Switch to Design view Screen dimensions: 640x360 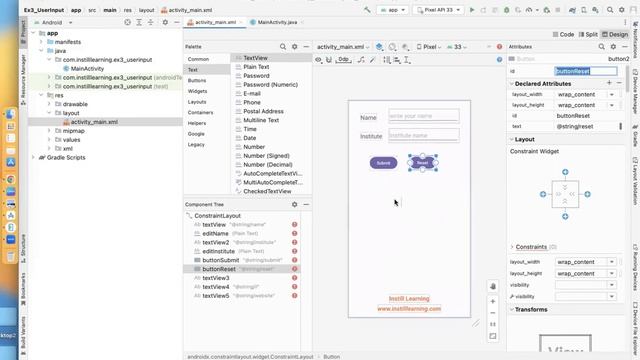[x=615, y=35]
